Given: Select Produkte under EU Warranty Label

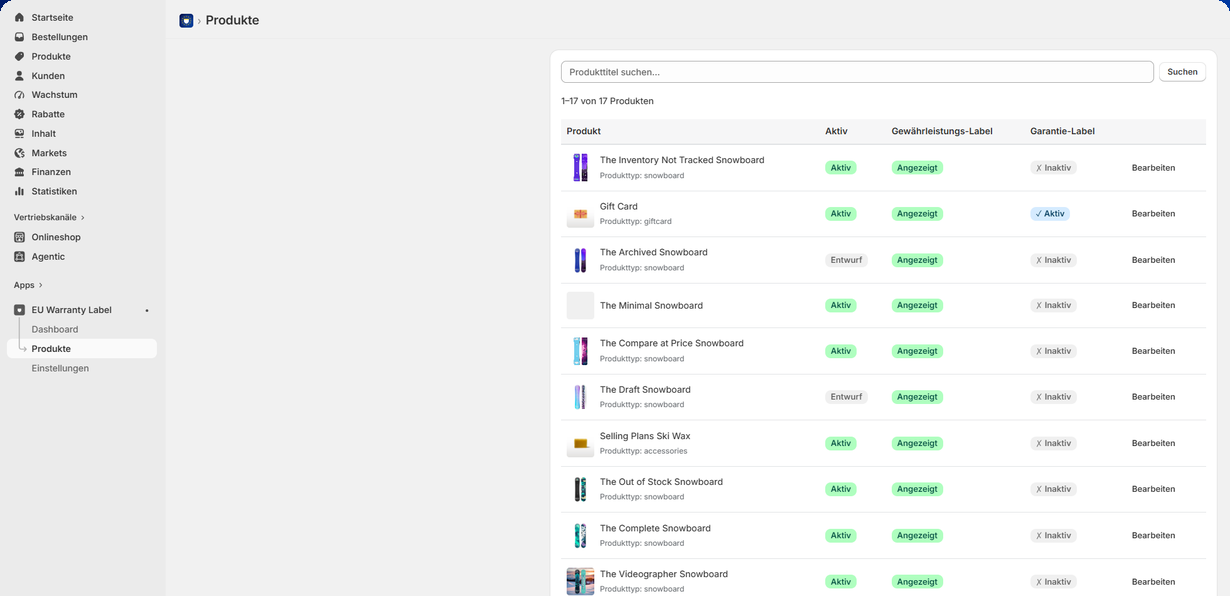Looking at the screenshot, I should pos(82,349).
